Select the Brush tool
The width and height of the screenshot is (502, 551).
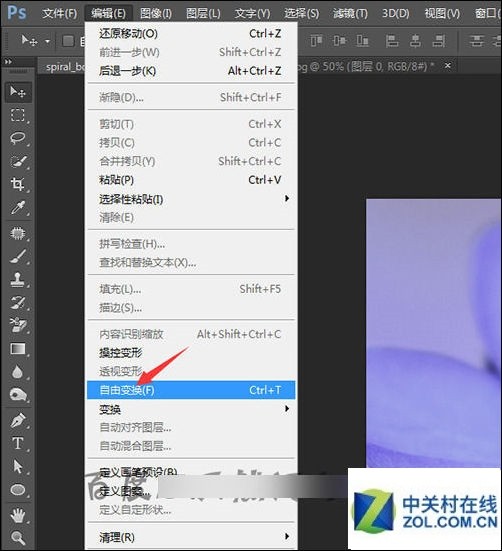(x=18, y=257)
